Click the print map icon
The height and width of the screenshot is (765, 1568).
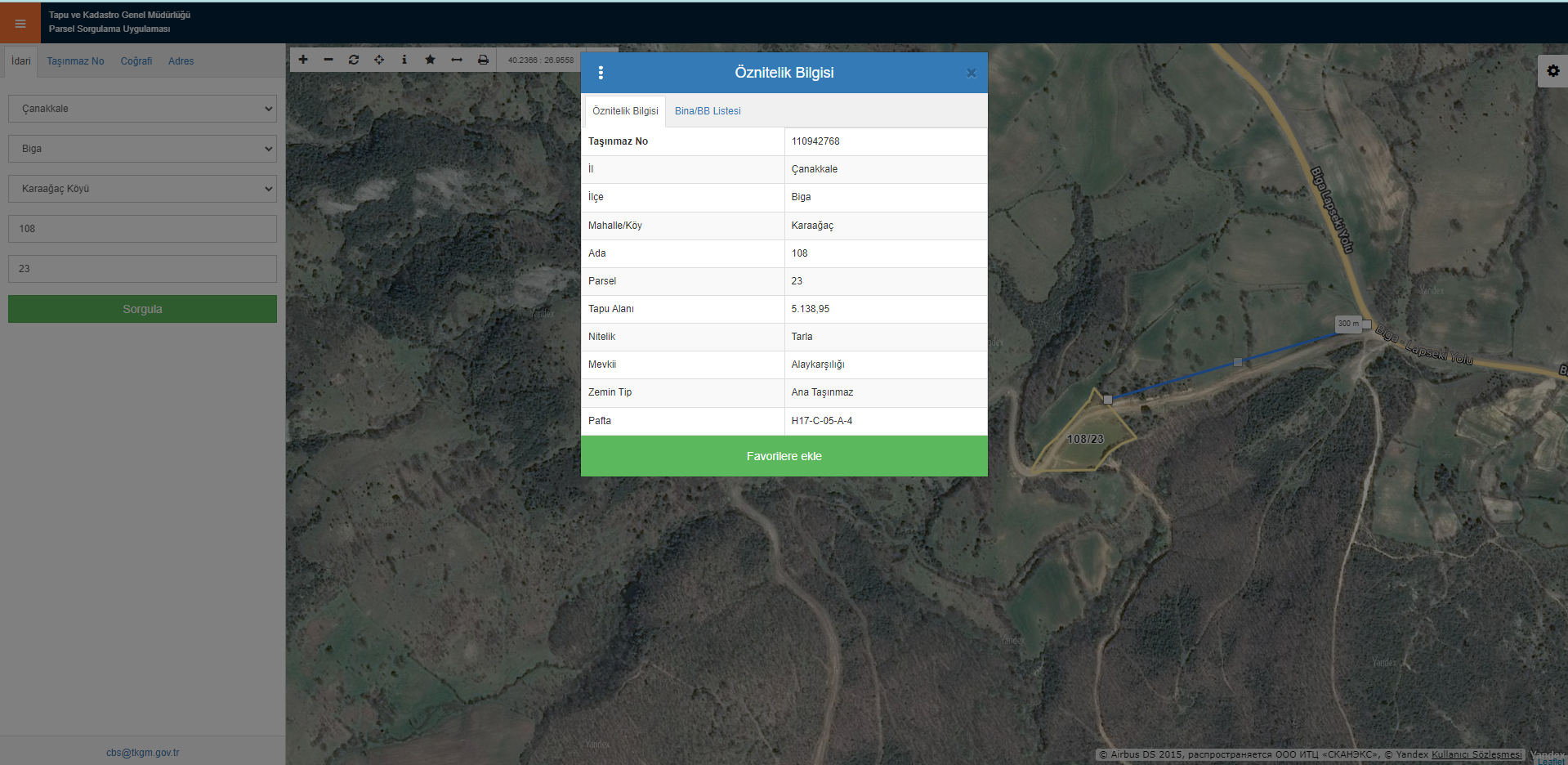click(483, 60)
